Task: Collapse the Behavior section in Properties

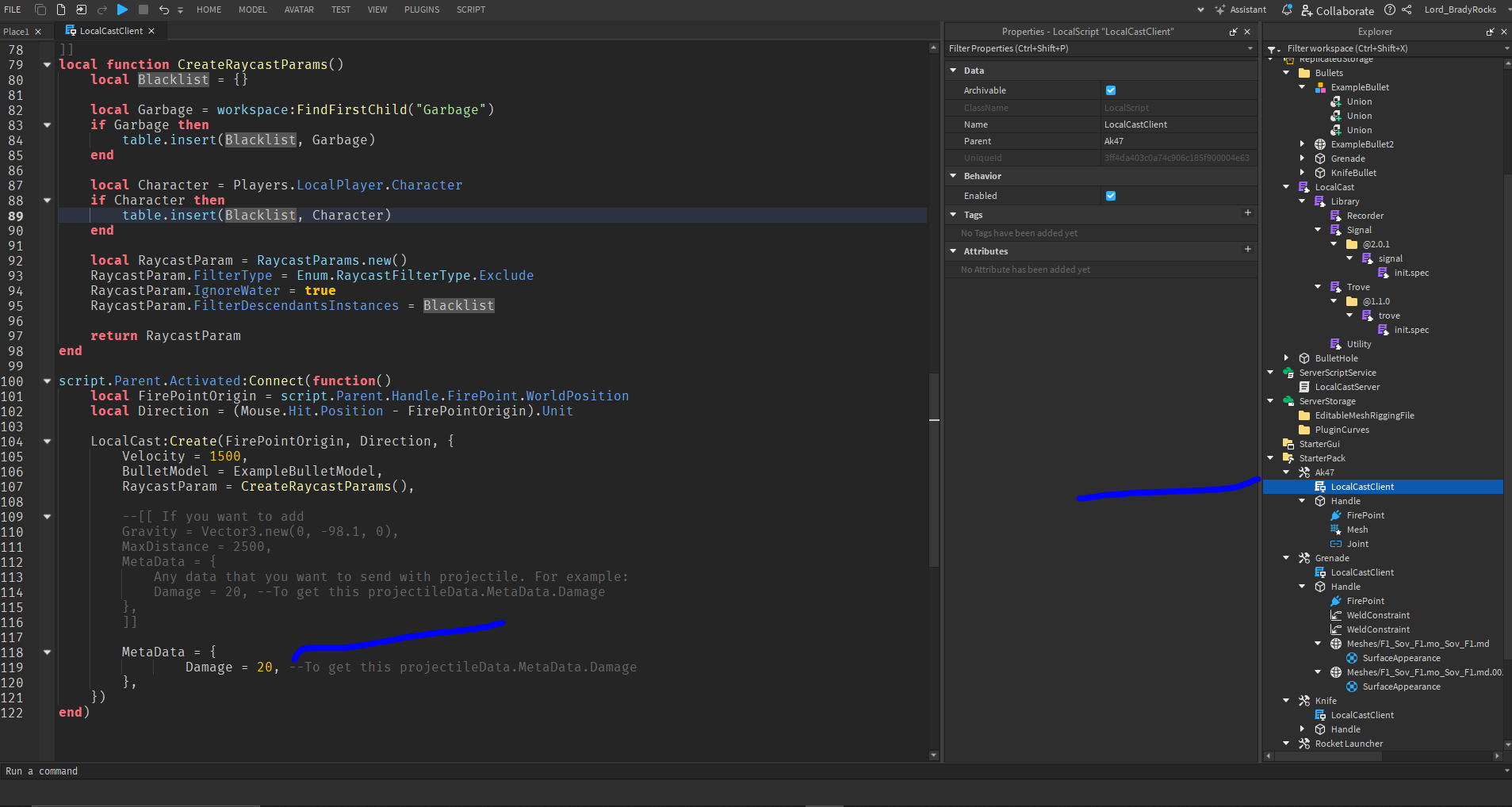Action: pos(953,176)
